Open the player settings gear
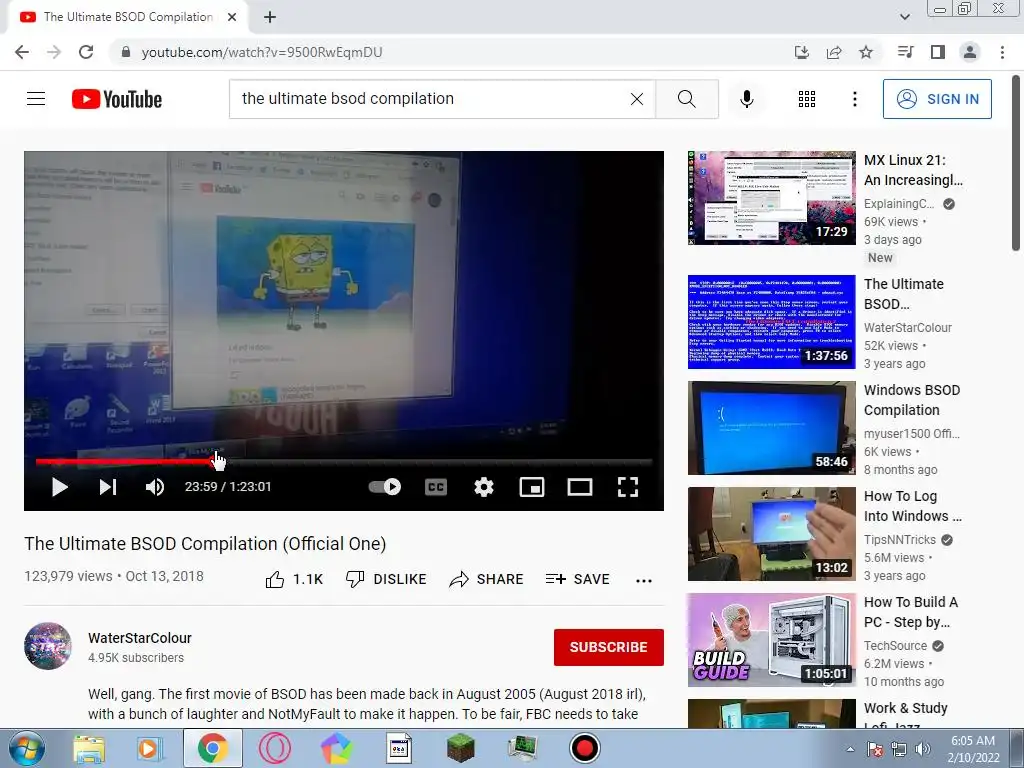 pos(484,487)
